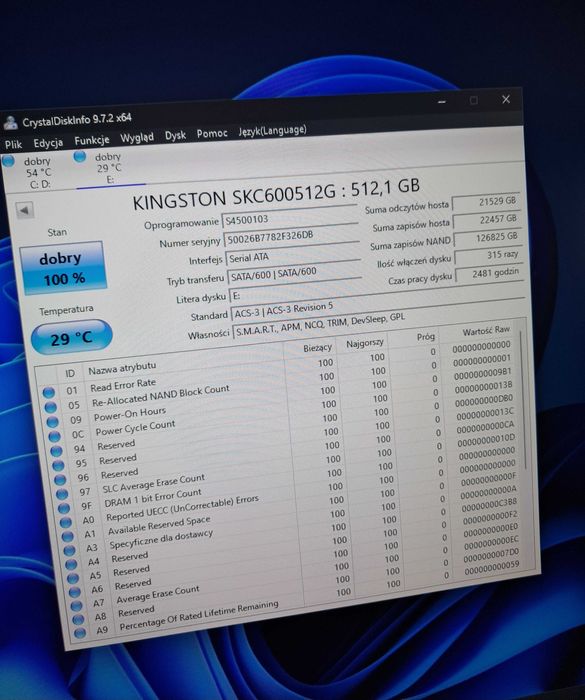
Task: Click the status icon for Percentage Of Rated Lifetime Remaining
Action: 80,632
